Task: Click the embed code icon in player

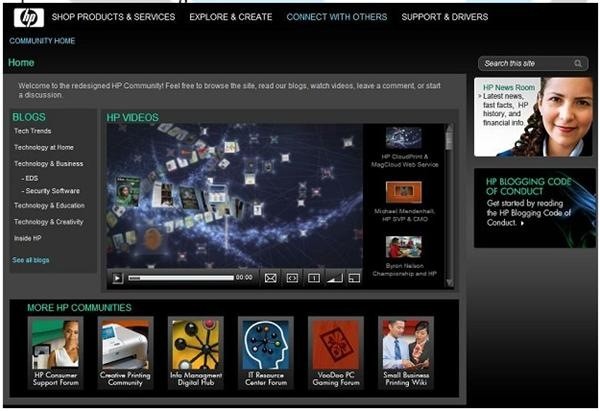Action: click(x=292, y=278)
